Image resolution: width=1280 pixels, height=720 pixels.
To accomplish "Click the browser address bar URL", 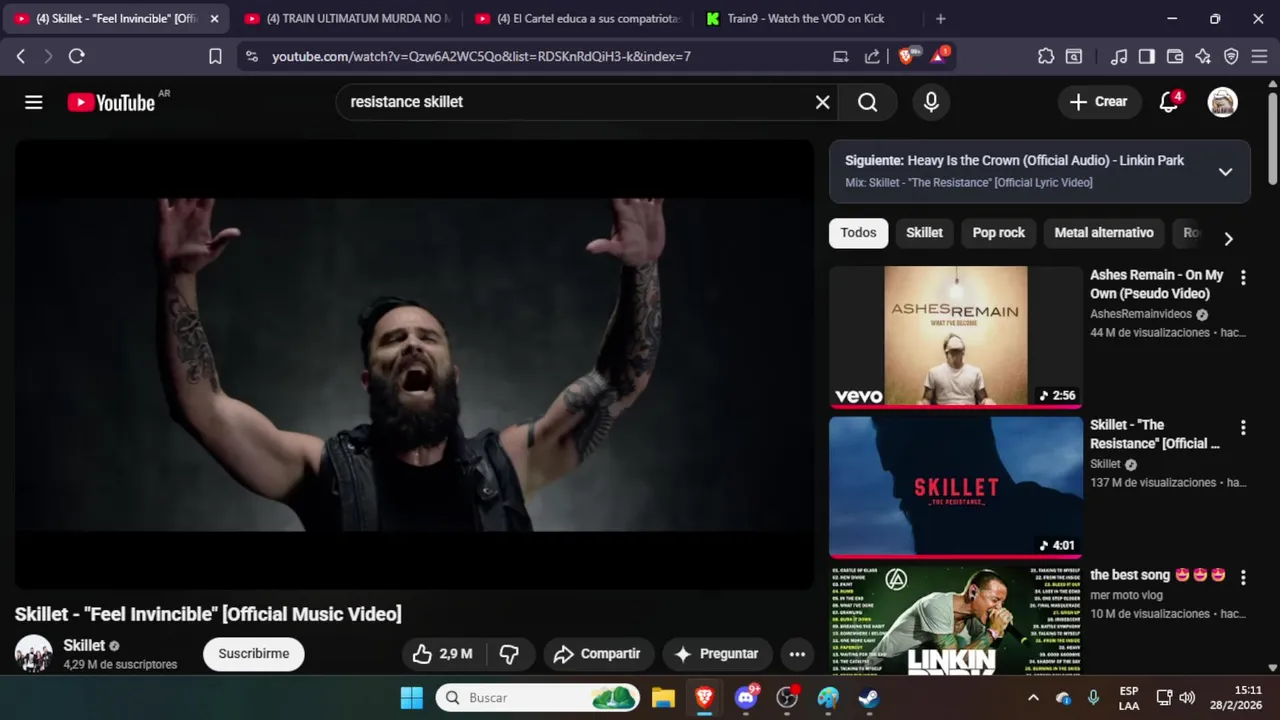I will pyautogui.click(x=481, y=57).
